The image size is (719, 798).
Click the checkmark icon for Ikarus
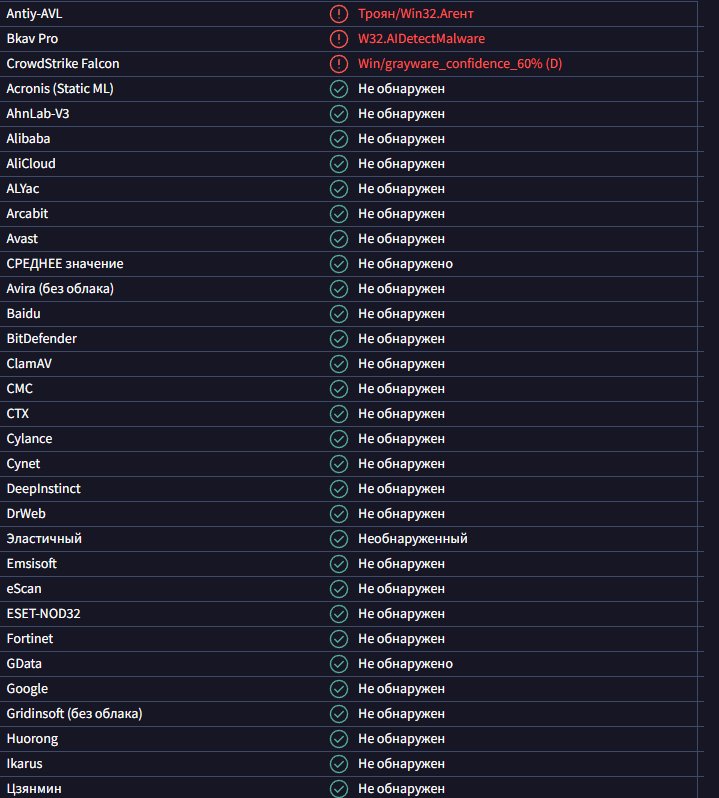[x=339, y=764]
